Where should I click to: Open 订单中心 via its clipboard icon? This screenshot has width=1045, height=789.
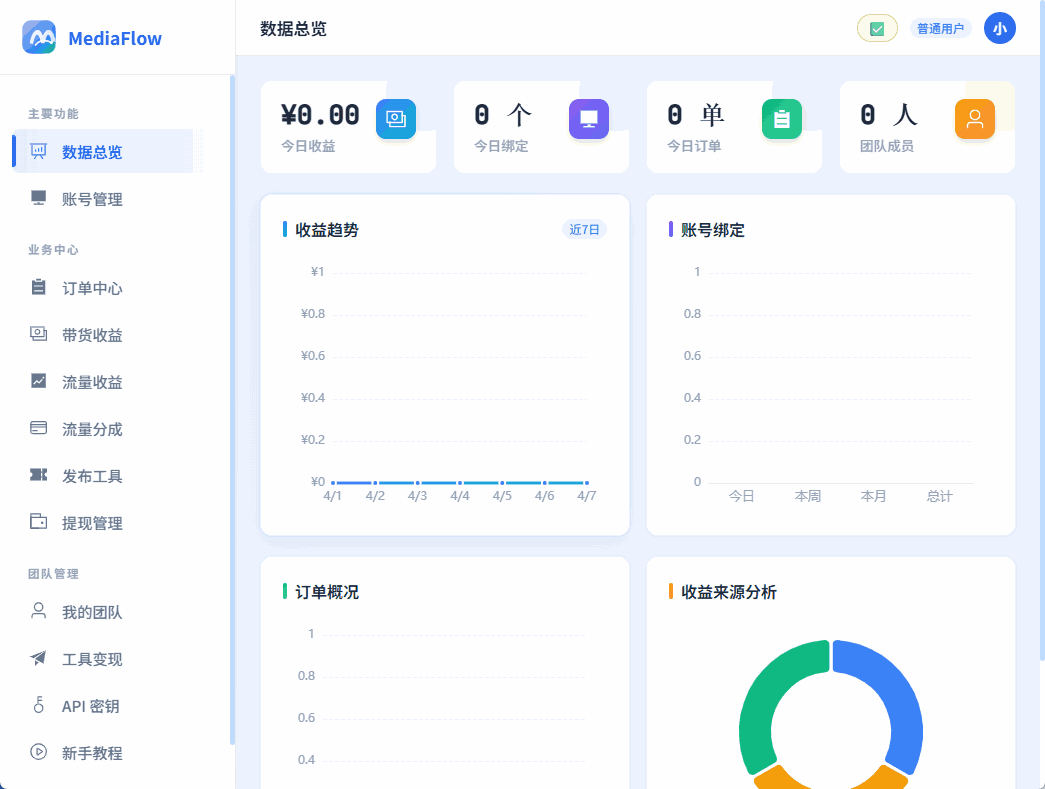tap(38, 288)
